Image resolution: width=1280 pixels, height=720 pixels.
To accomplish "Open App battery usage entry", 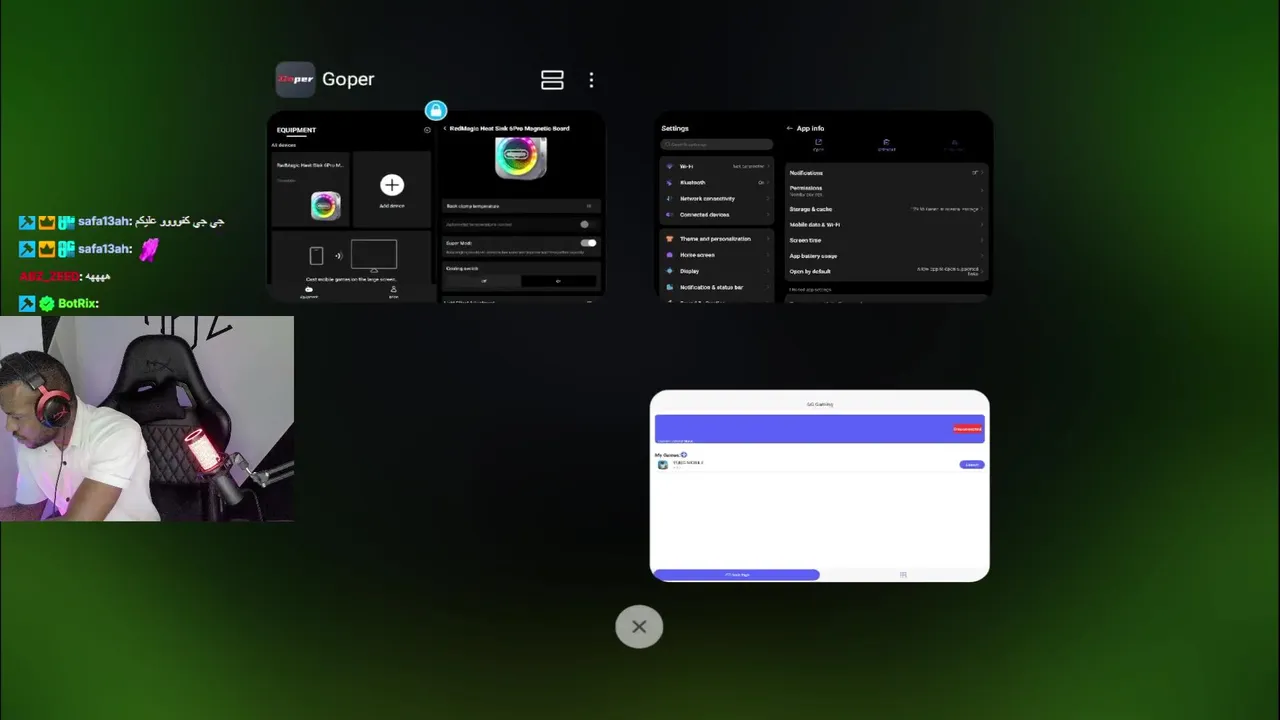I will (886, 256).
